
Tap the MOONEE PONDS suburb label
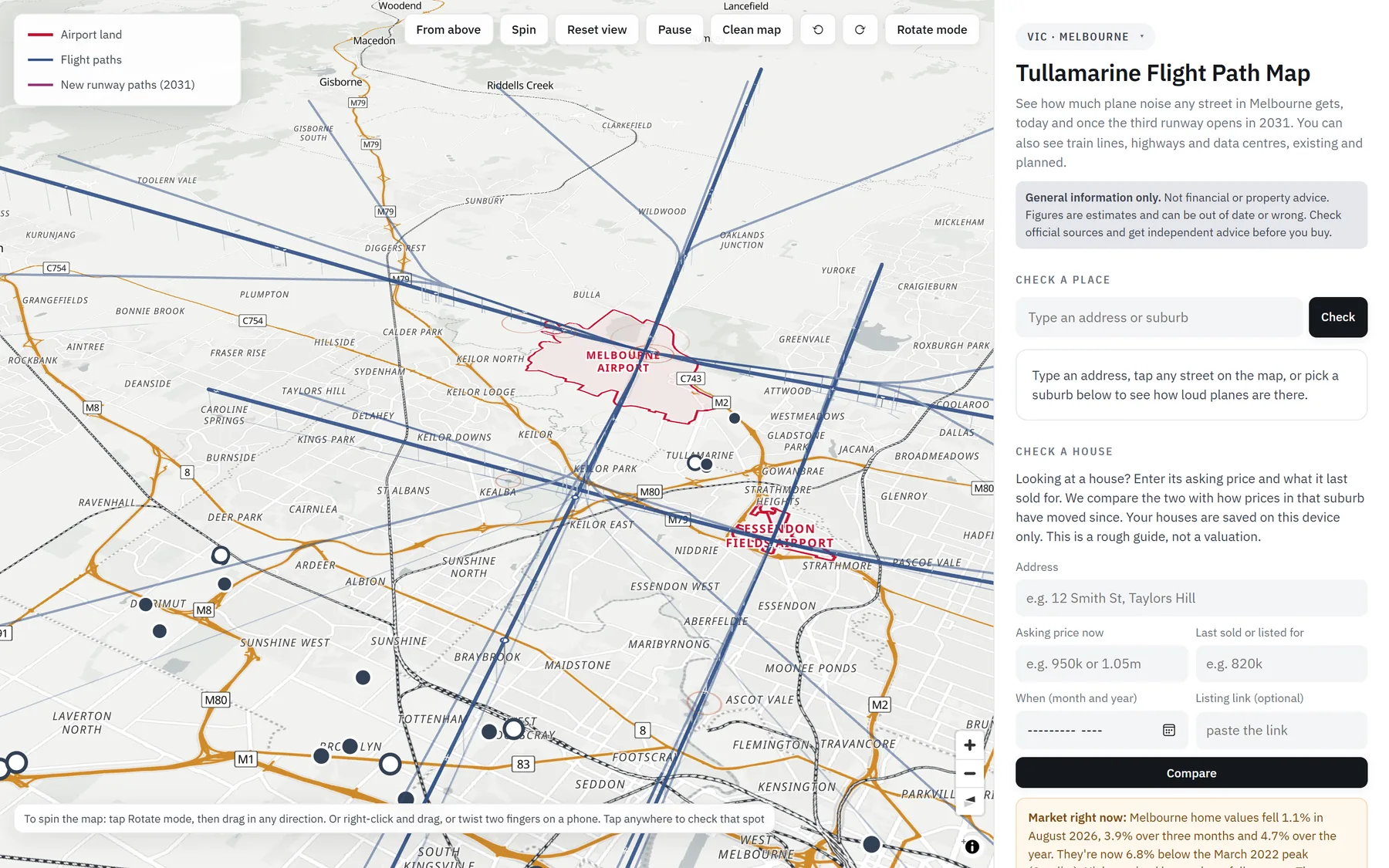pos(811,668)
